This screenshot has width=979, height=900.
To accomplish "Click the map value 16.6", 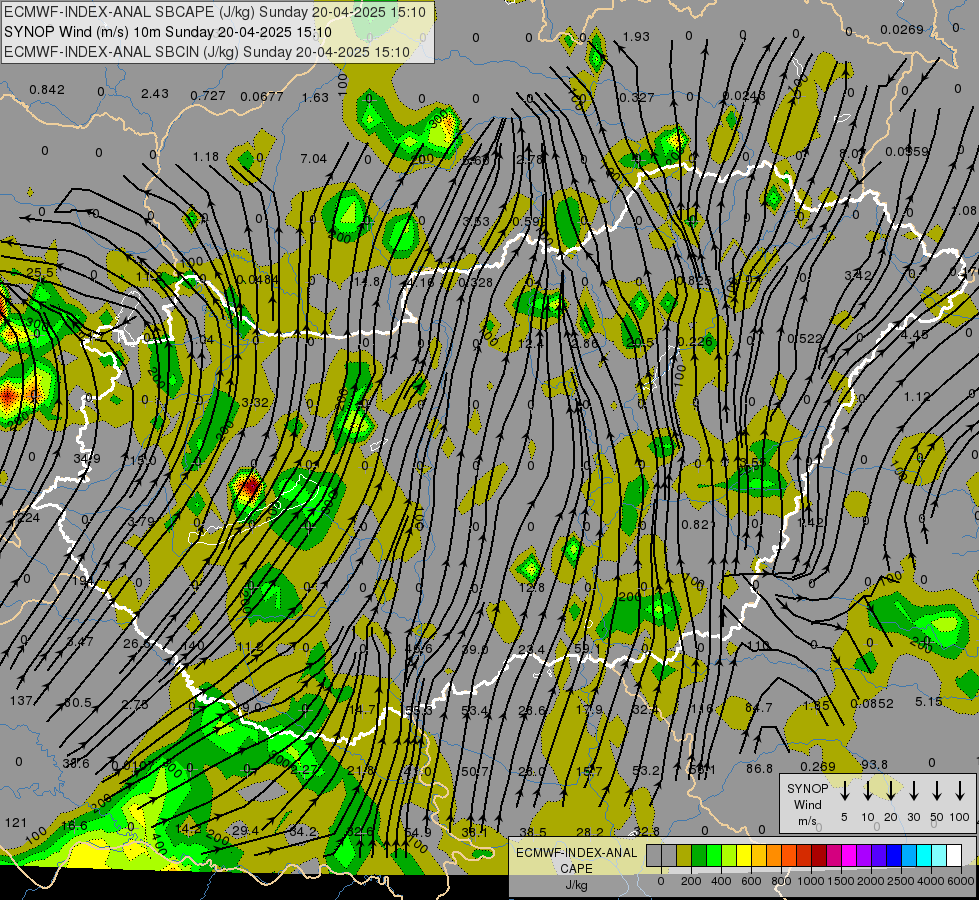I will click(x=74, y=826).
